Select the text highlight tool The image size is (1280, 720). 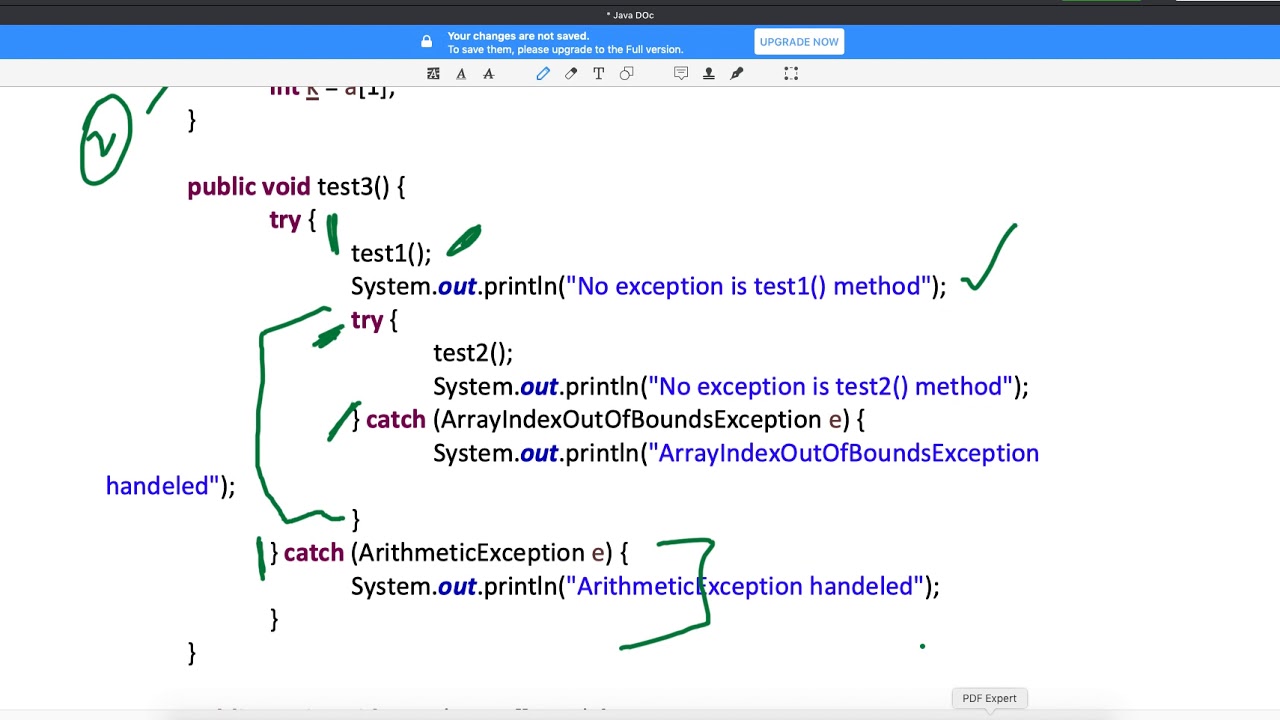pyautogui.click(x=433, y=73)
